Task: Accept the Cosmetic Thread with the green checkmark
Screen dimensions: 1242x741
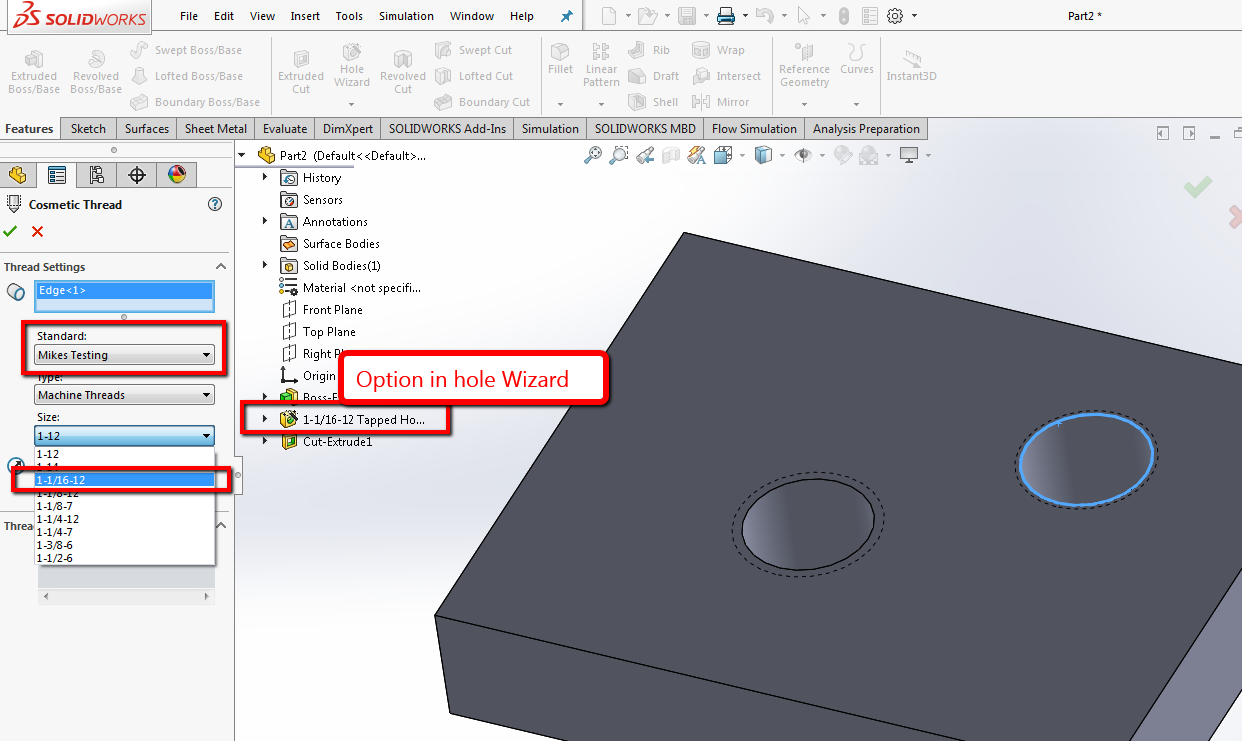Action: 10,231
